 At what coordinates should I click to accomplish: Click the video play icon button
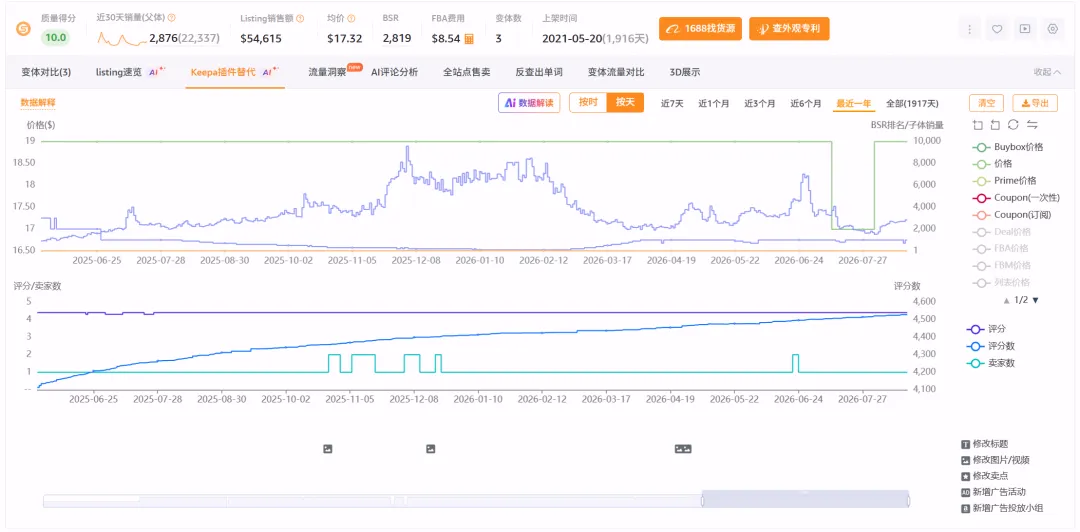click(1025, 29)
